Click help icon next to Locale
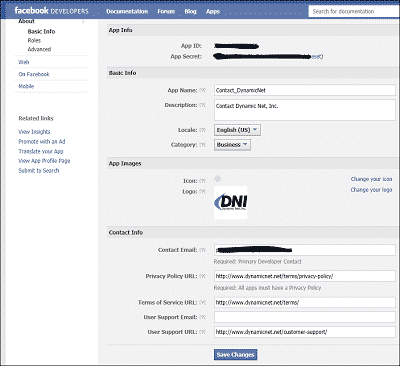 coord(202,130)
